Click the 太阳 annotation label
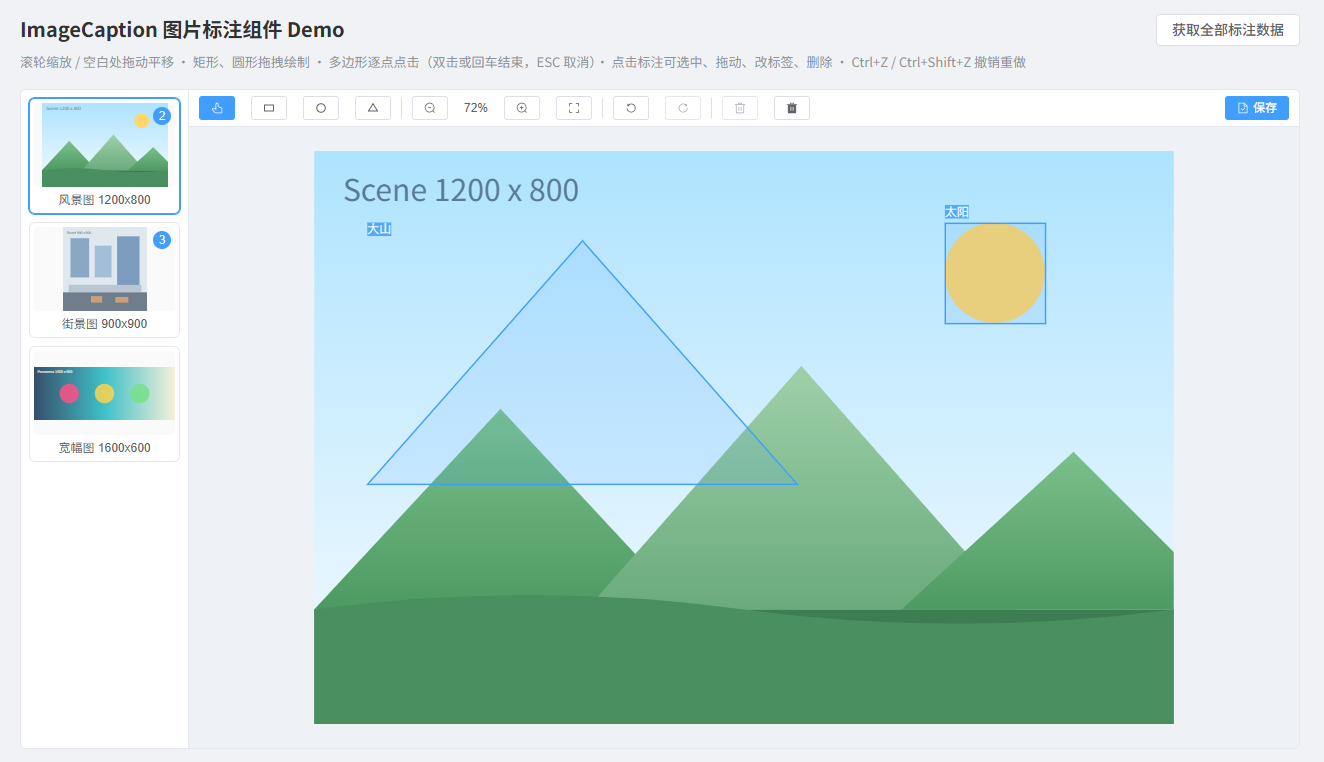Viewport: 1324px width, 762px height. pyautogui.click(x=957, y=212)
